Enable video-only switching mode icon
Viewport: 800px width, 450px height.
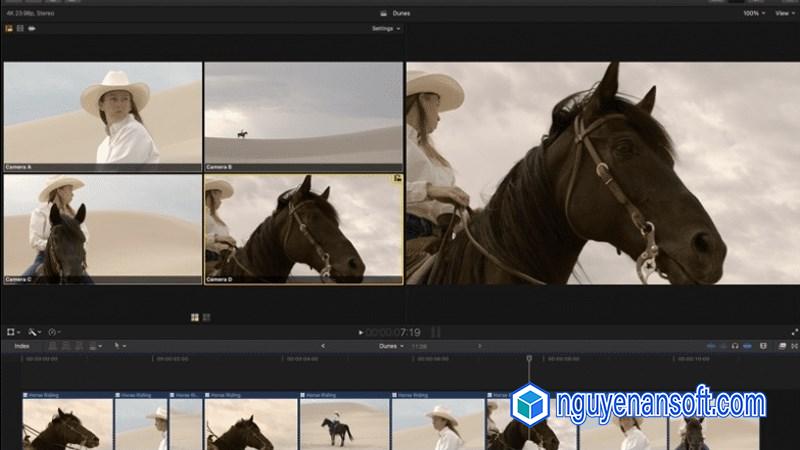(20, 29)
